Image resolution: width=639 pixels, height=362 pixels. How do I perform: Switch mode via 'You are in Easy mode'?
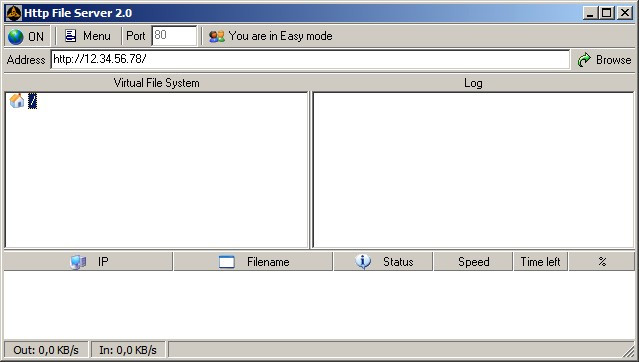pos(271,36)
